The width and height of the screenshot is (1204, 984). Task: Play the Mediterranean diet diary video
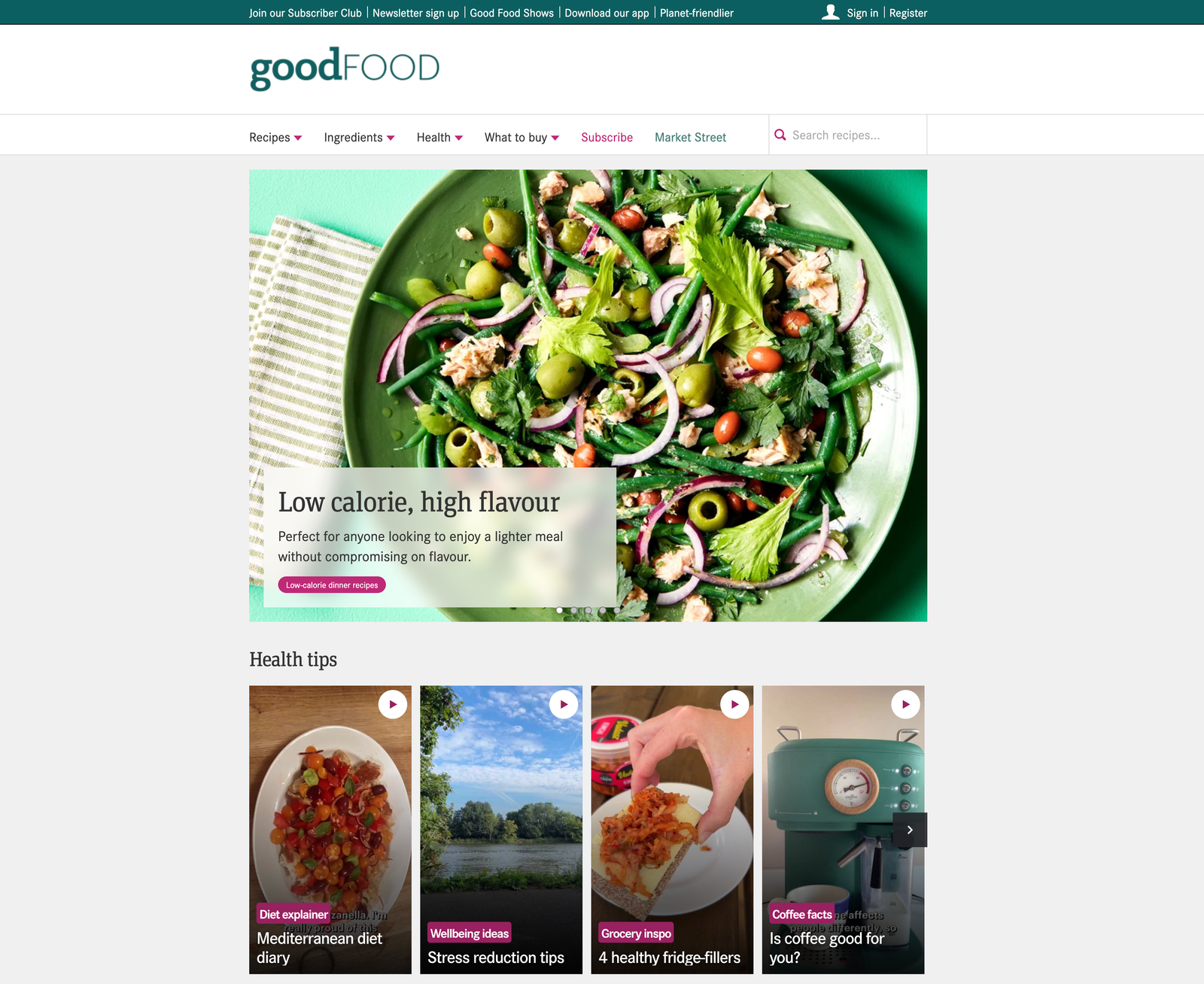393,705
